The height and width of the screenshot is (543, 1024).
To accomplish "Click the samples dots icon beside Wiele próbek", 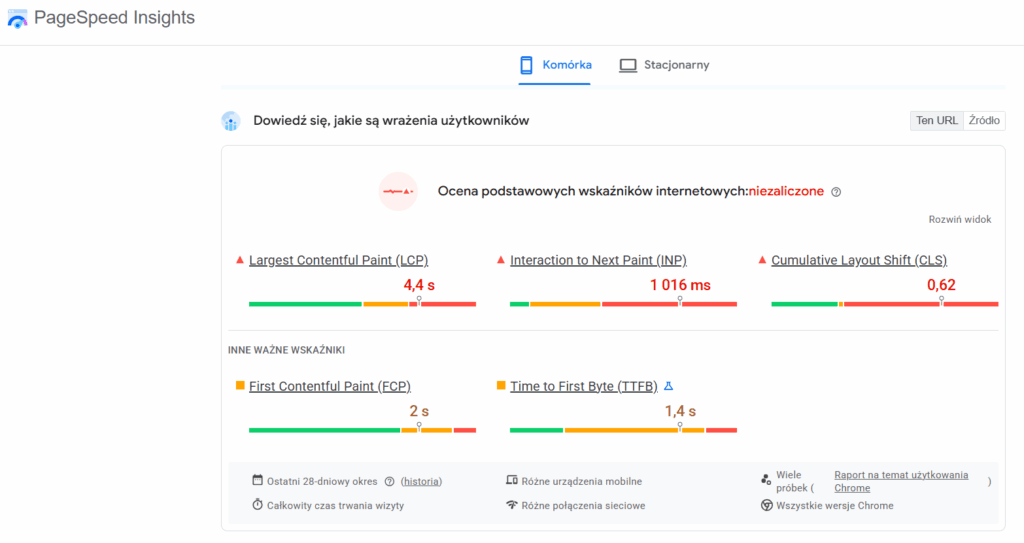I will (766, 480).
